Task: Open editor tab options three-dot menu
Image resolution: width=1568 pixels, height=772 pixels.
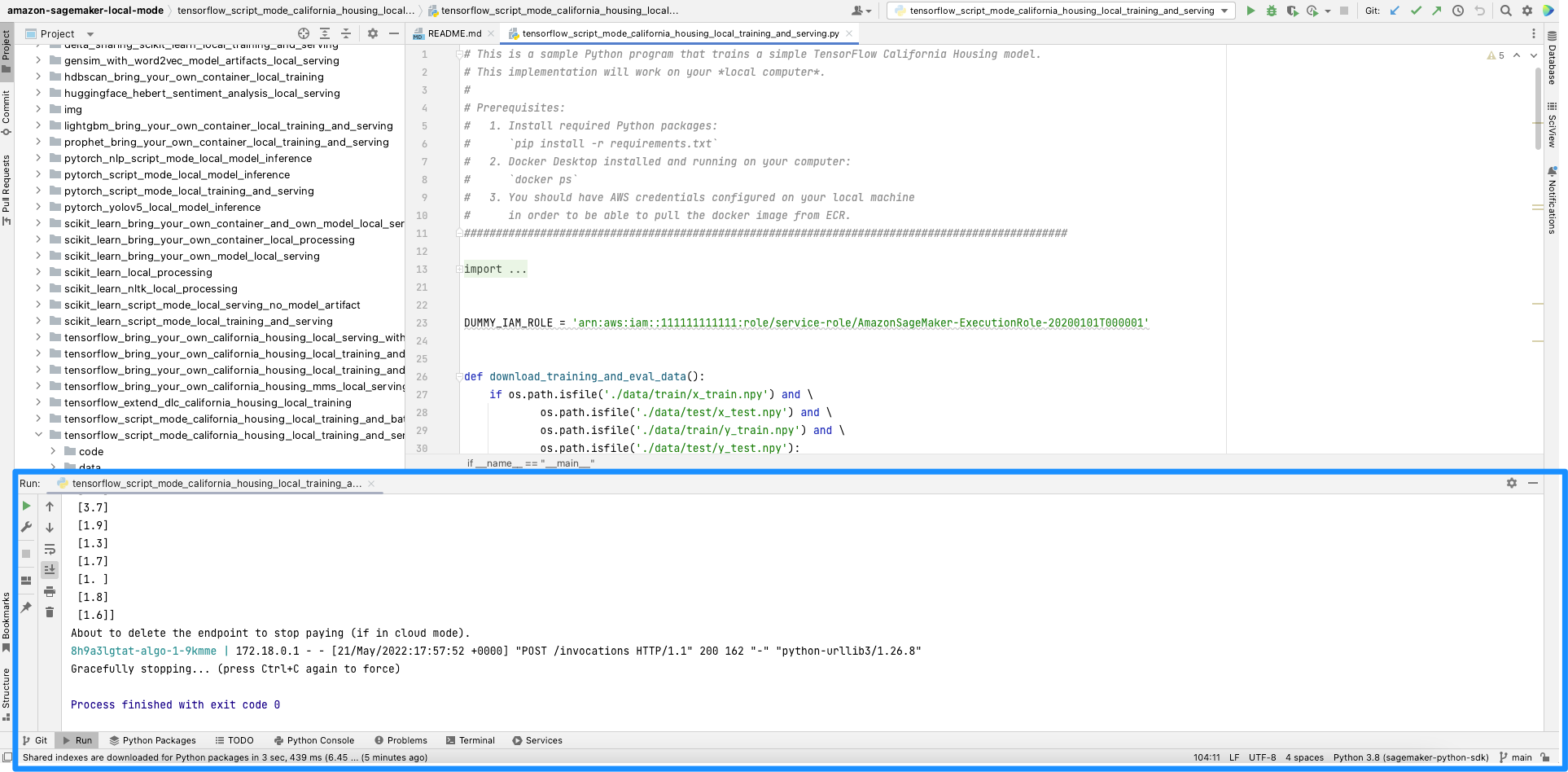Action: point(1534,33)
